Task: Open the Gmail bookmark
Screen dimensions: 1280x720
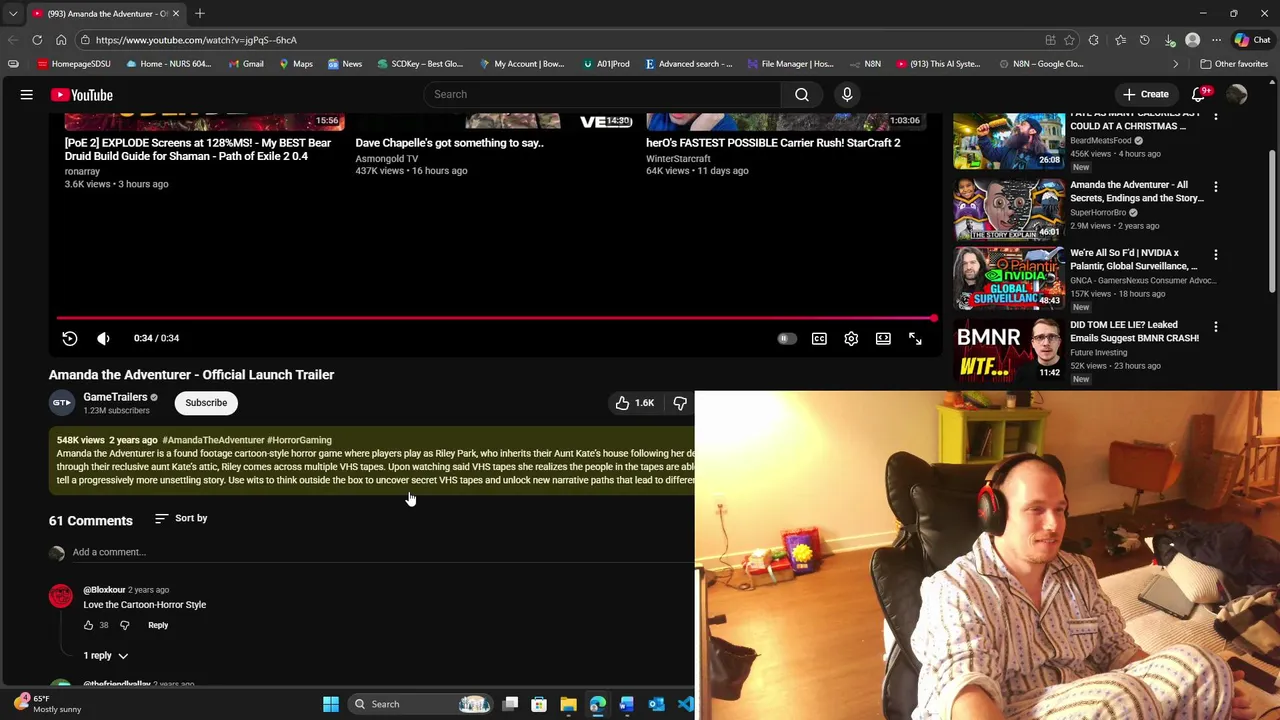Action: click(x=246, y=64)
